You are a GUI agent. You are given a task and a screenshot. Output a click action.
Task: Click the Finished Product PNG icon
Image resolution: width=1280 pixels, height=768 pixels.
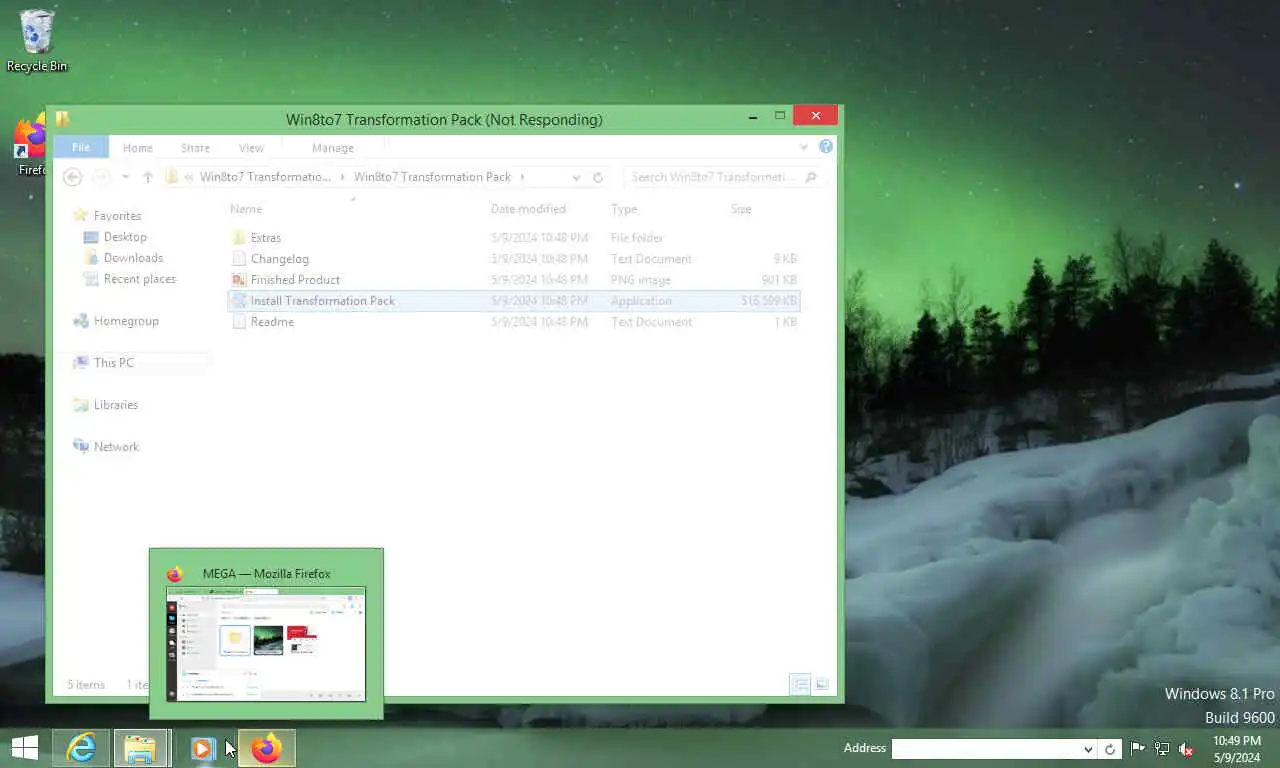(x=238, y=279)
